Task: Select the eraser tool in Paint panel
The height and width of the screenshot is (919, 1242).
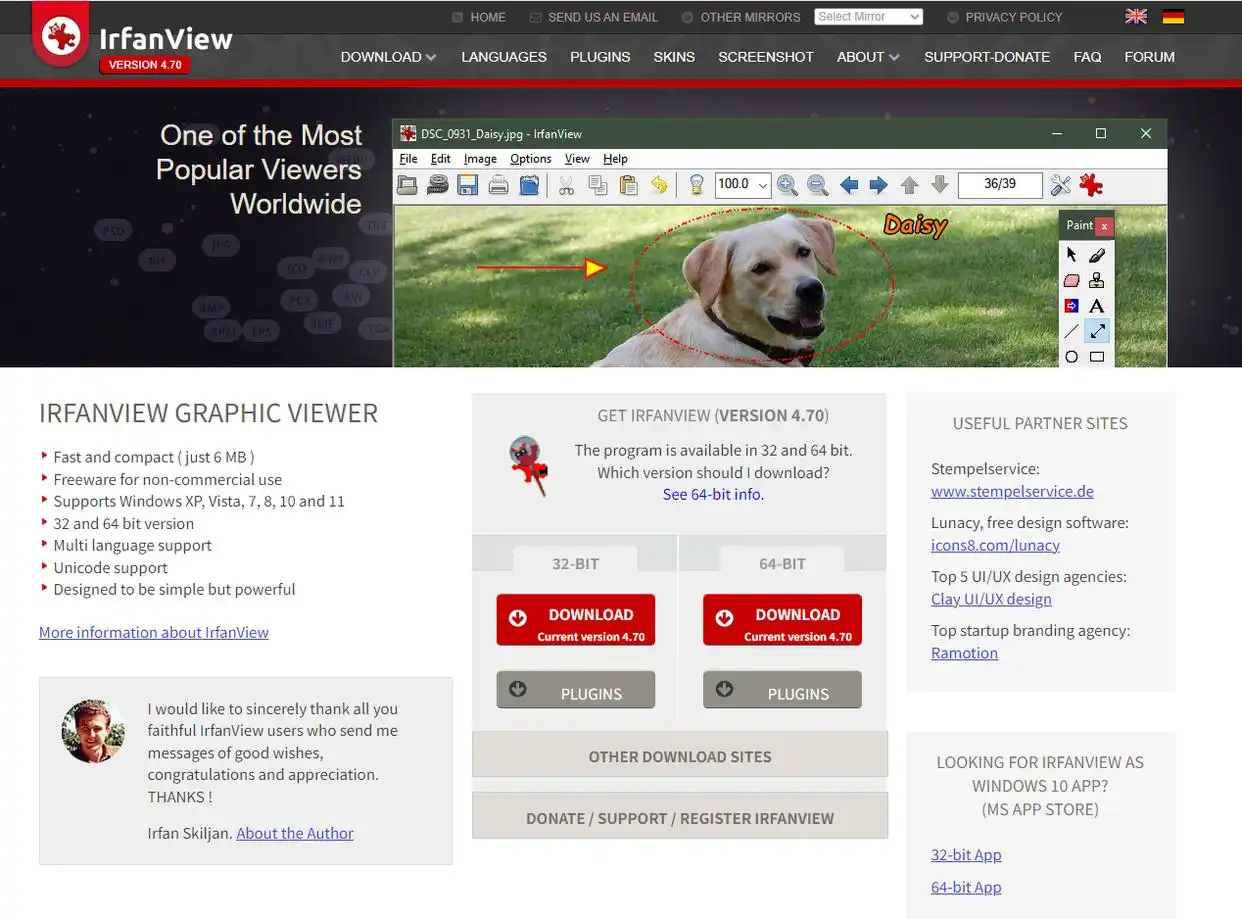Action: point(1071,281)
